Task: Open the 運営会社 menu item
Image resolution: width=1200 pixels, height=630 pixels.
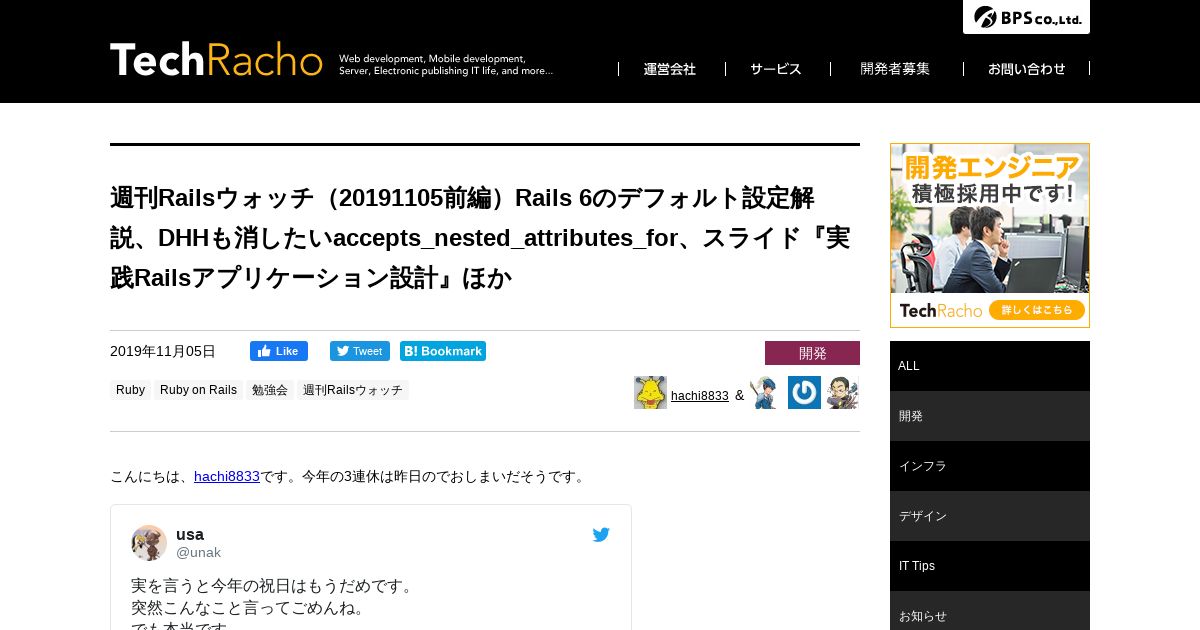Action: tap(669, 69)
